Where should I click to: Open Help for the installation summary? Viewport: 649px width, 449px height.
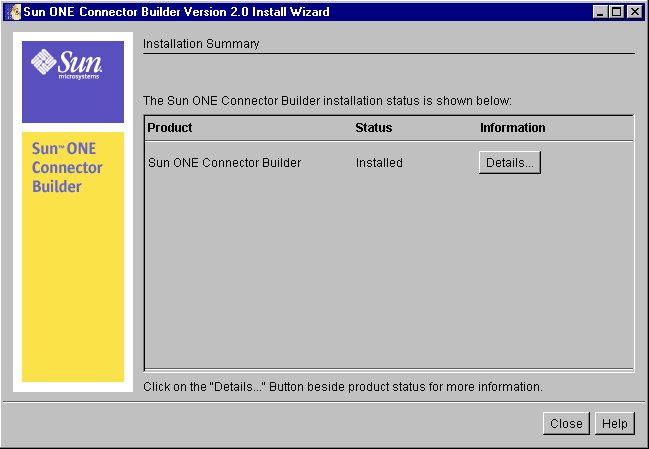point(615,423)
